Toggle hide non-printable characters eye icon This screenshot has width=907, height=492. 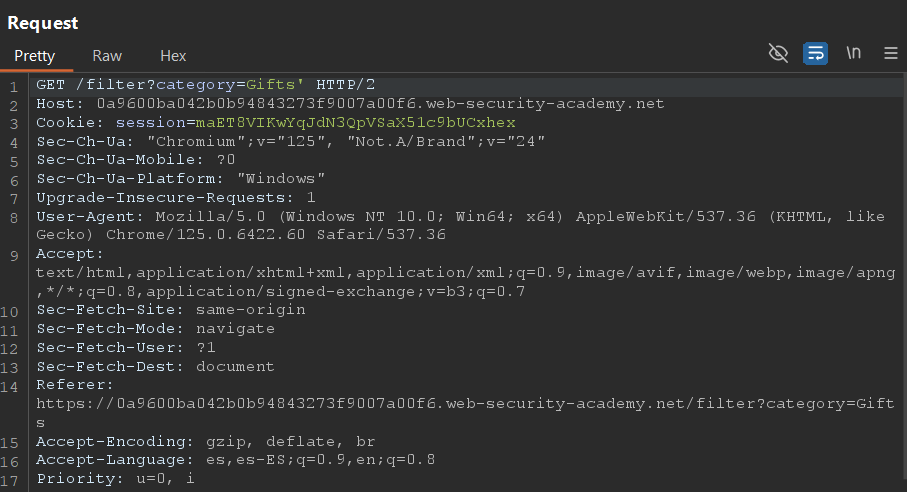coord(778,53)
